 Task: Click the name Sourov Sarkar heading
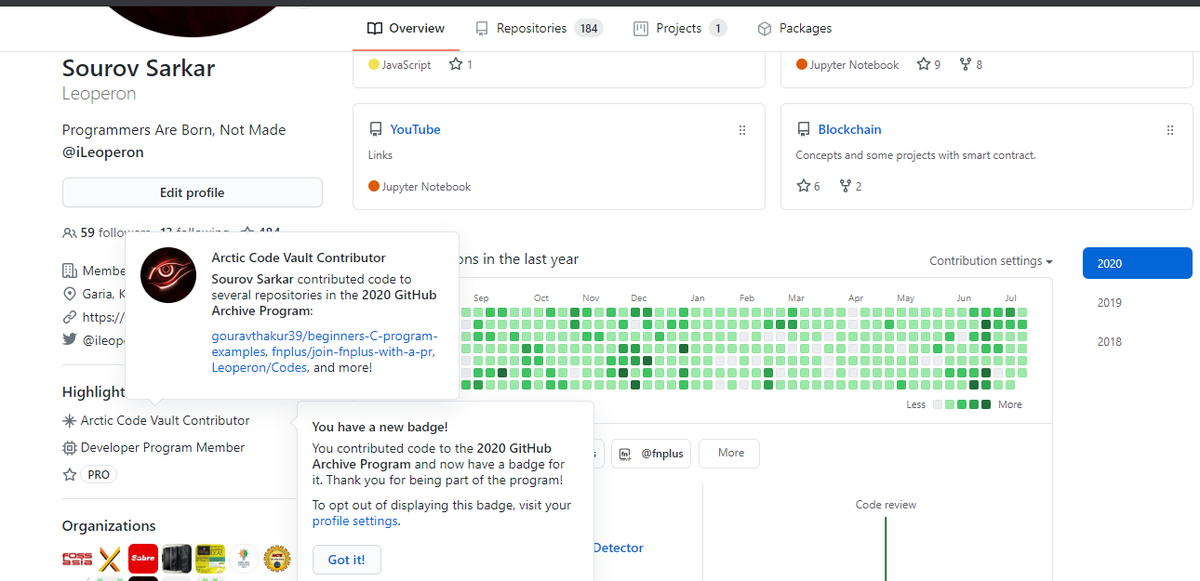tap(138, 69)
